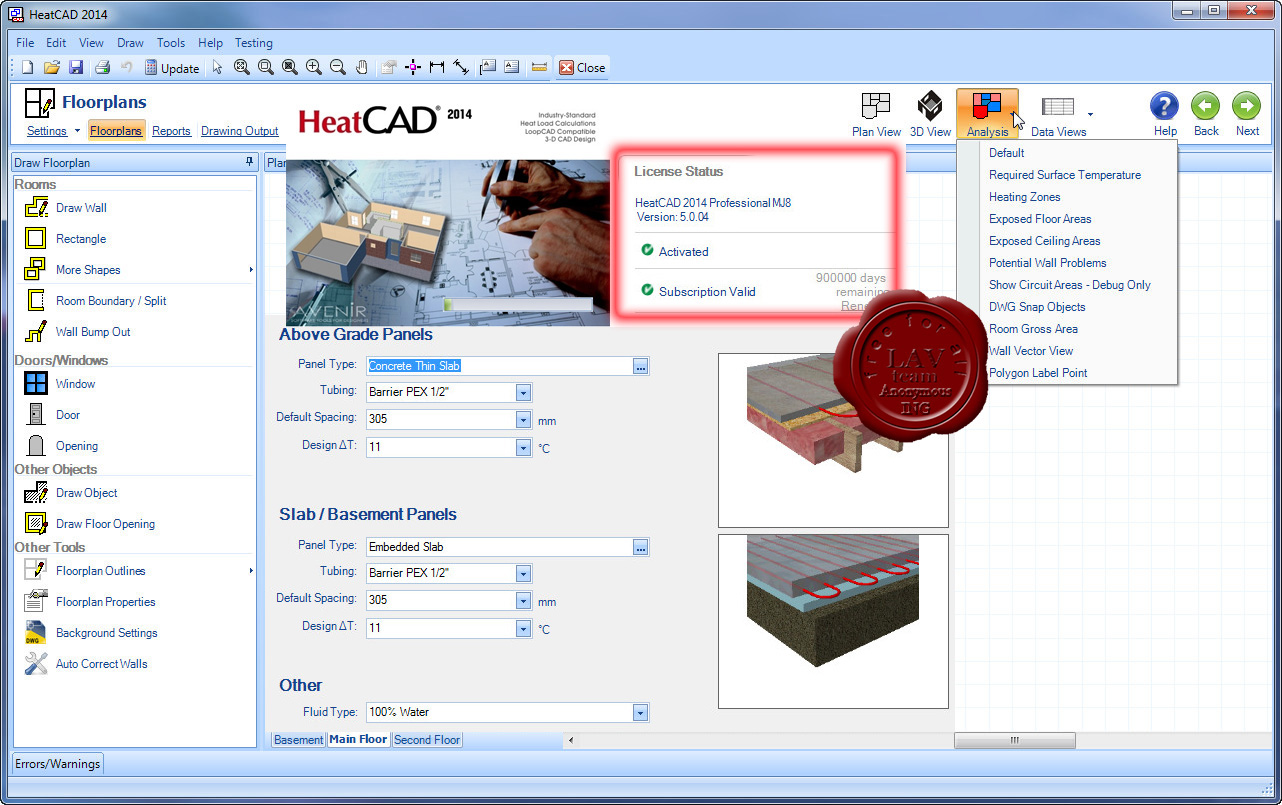
Task: Pin the Draw Floorplan panel
Action: pyautogui.click(x=249, y=162)
